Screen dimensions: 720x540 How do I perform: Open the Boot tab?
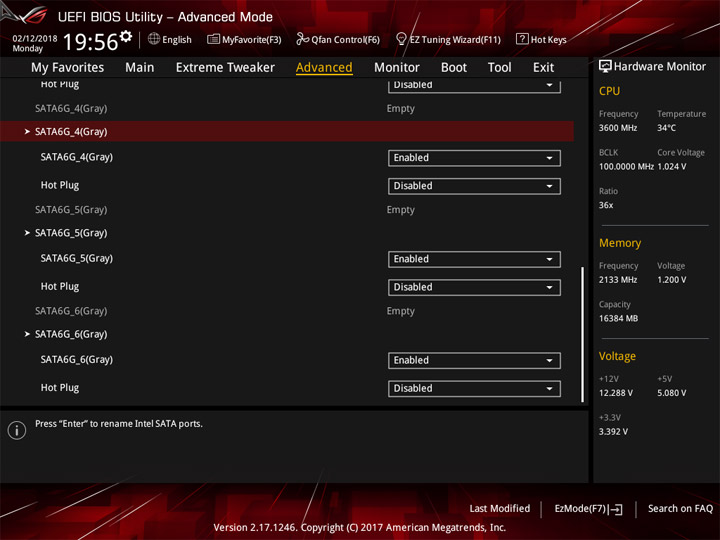click(x=454, y=68)
